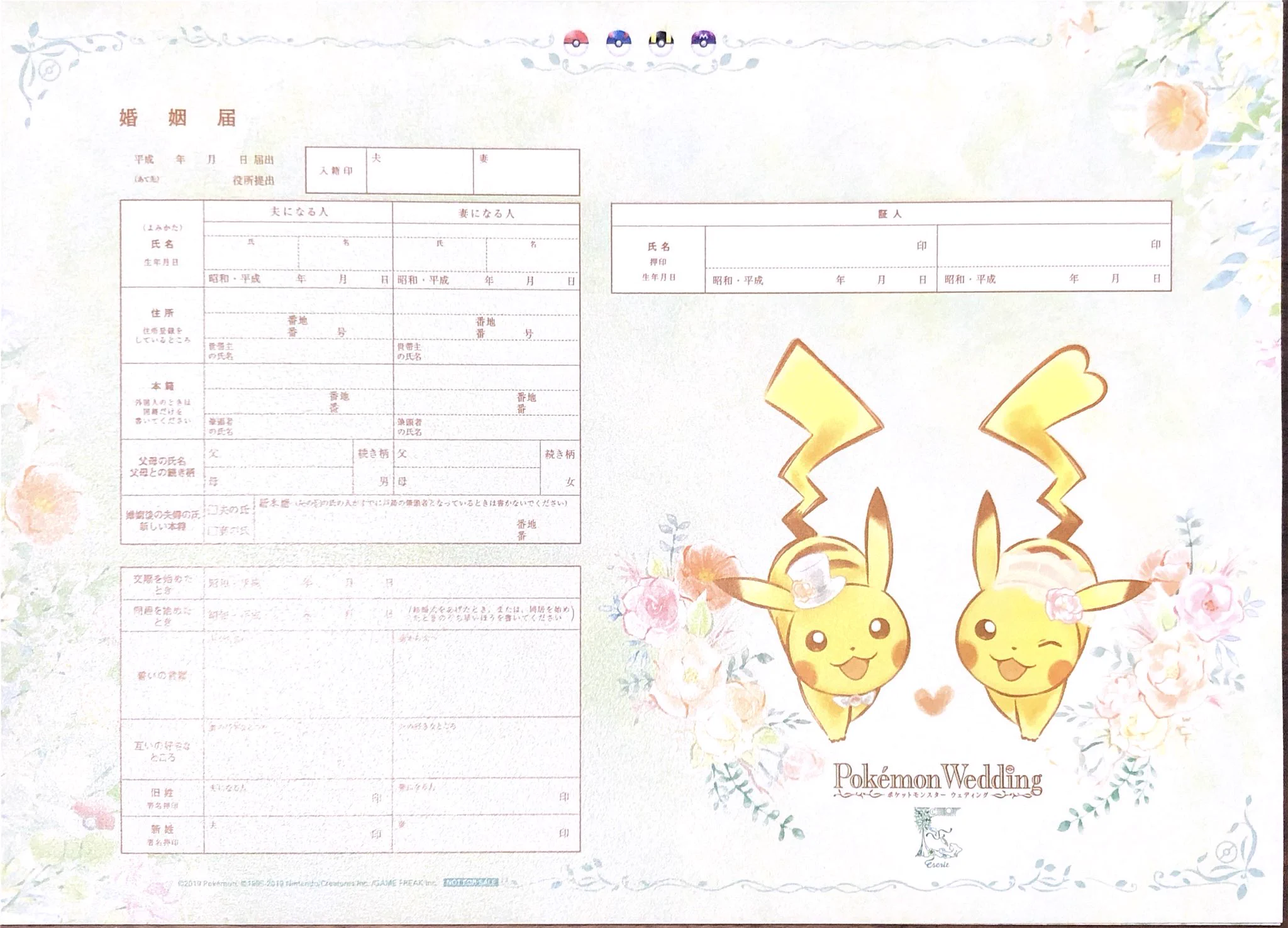Click the 役所提出 text

tap(253, 180)
